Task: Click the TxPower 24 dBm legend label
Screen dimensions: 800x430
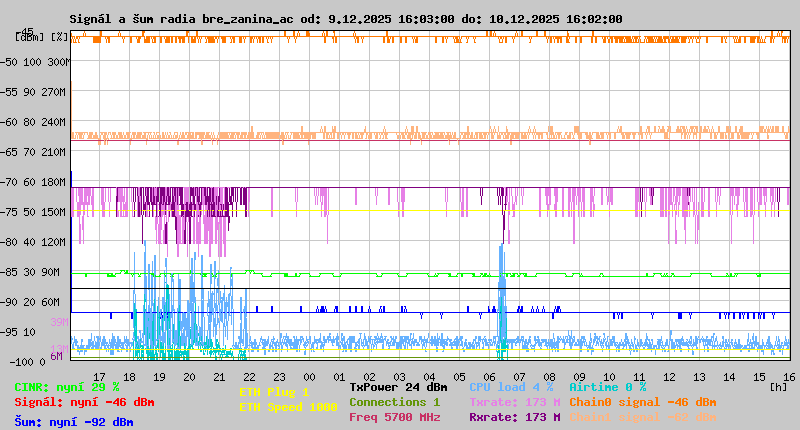Action: tap(398, 386)
